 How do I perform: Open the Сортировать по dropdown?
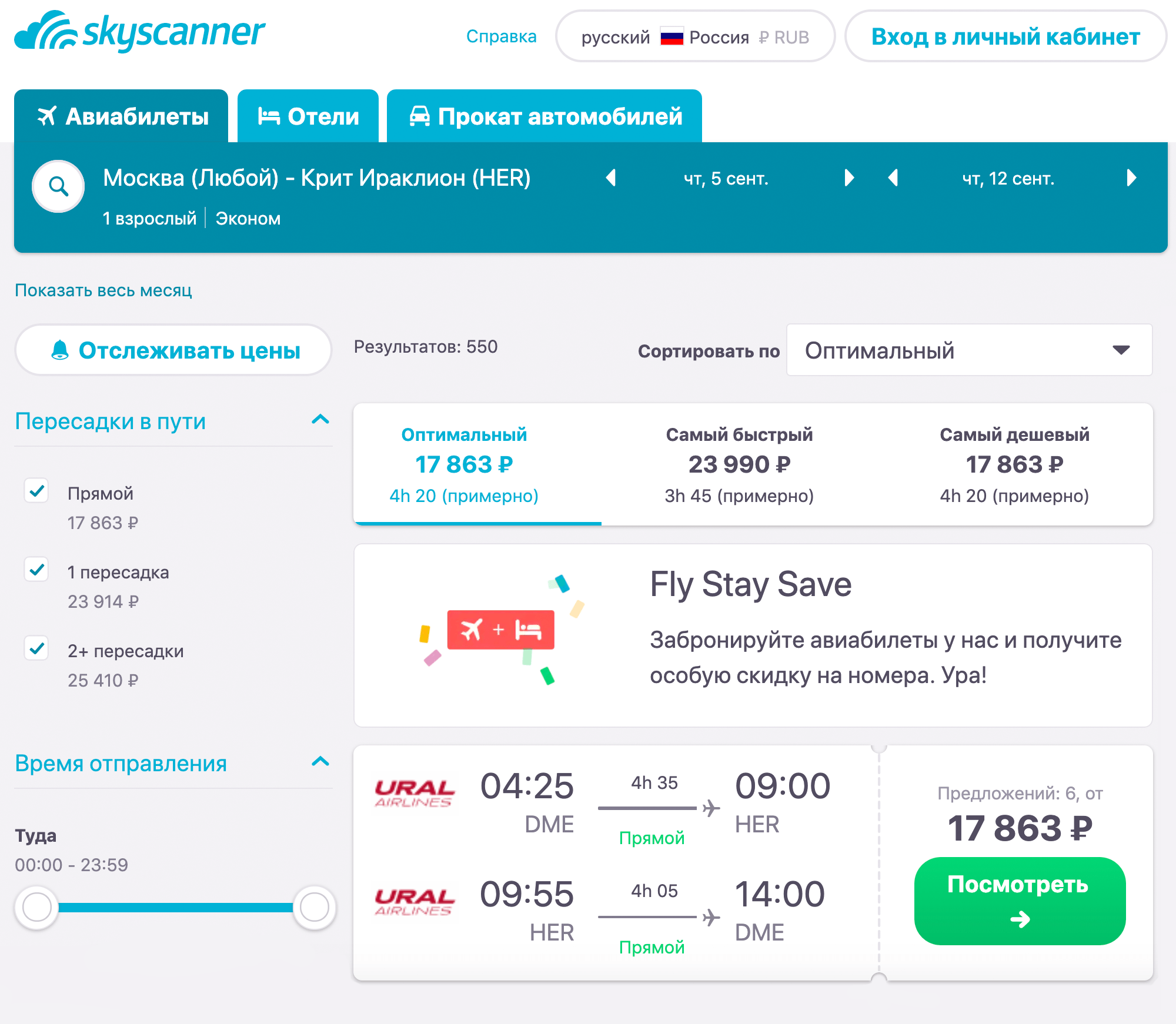[969, 350]
